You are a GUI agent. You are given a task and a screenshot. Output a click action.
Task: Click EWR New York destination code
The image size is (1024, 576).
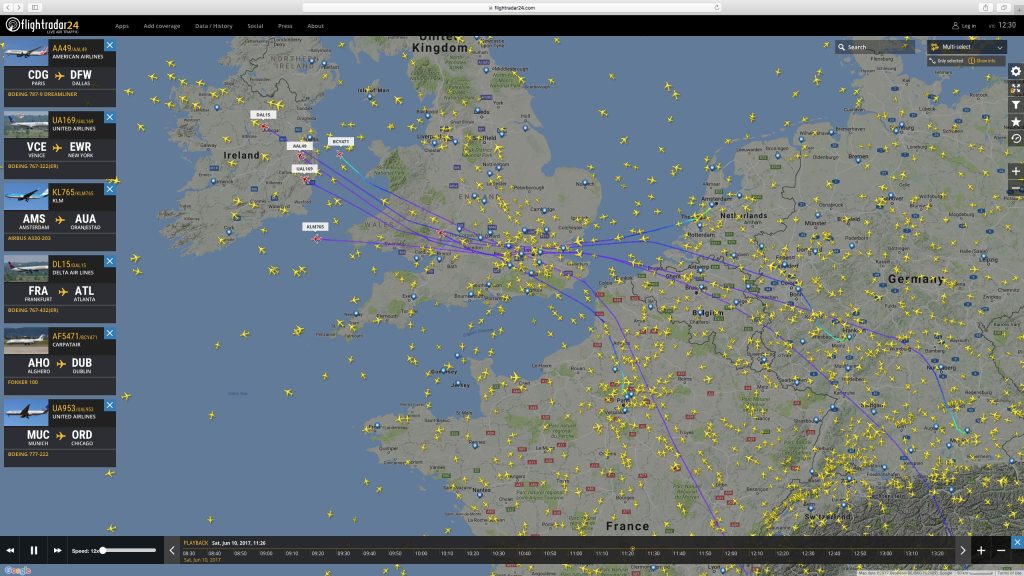[80, 147]
